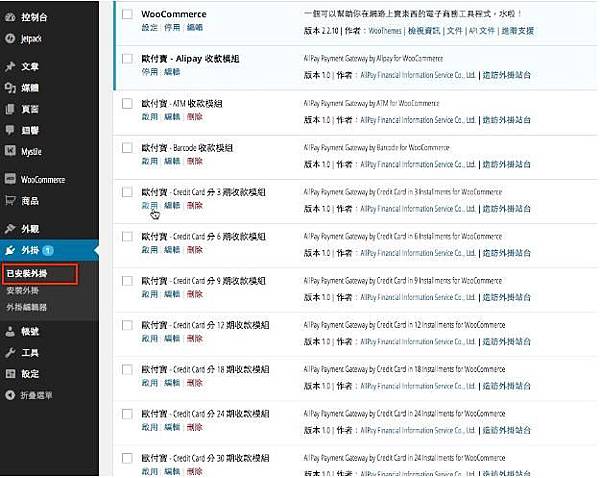
Task: Open the 迴響 comments icon
Action: 10,130
